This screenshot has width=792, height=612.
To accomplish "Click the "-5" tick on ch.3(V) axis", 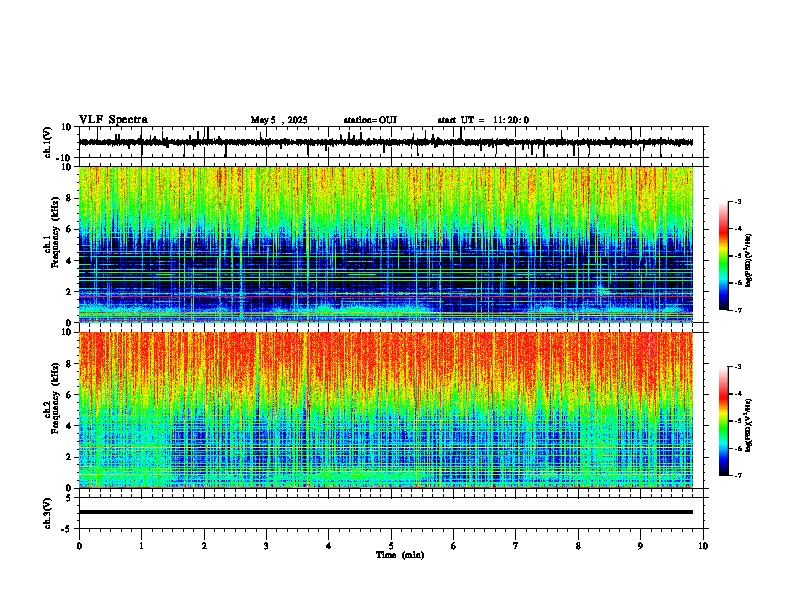I will click(67, 529).
